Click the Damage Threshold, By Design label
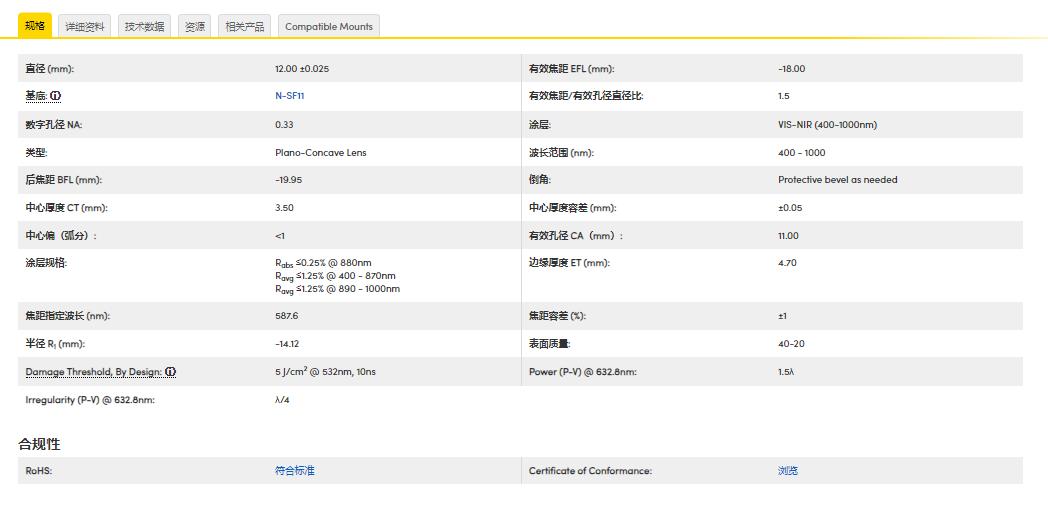 93,372
